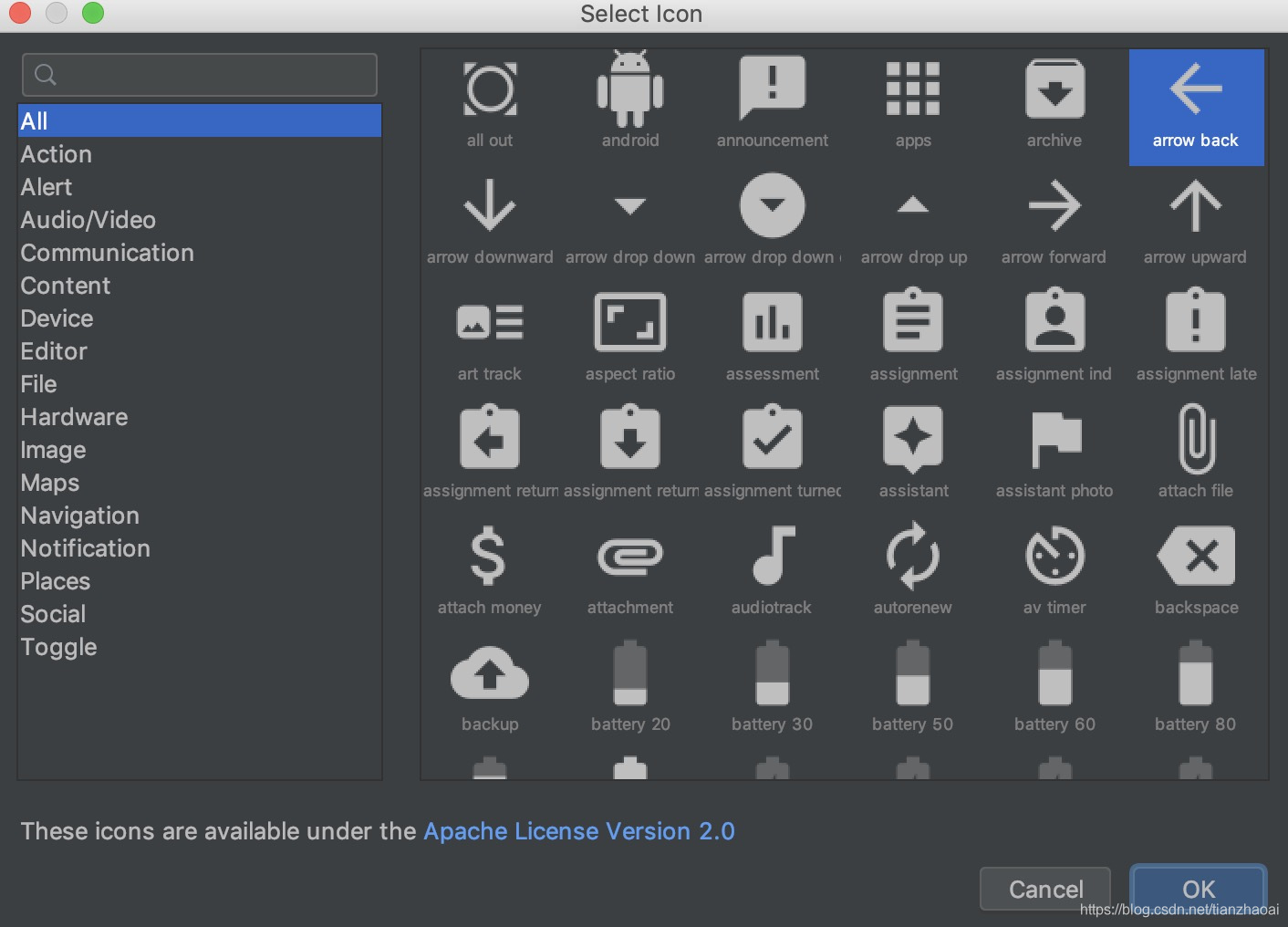Open the Apache License Version 2.0 link
The image size is (1288, 927).
(579, 831)
